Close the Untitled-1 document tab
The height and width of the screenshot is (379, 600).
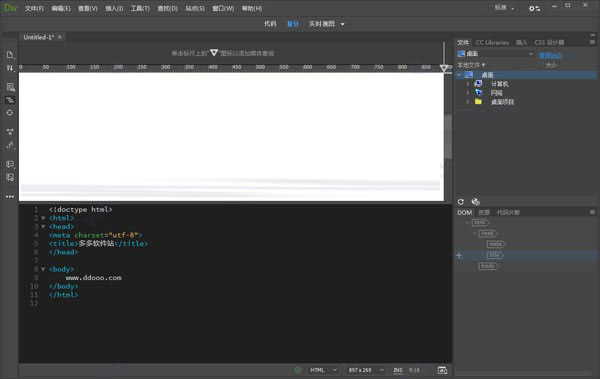(x=60, y=37)
